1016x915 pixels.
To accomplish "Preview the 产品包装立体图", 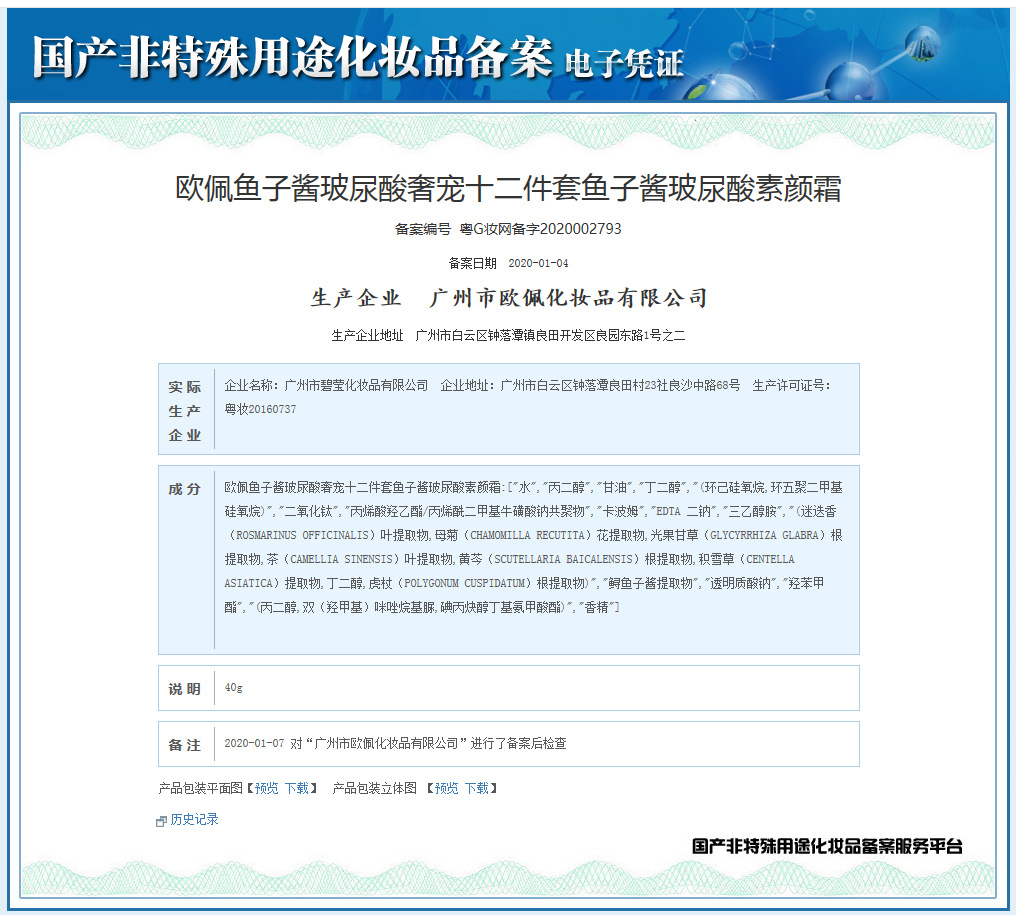I will click(446, 788).
